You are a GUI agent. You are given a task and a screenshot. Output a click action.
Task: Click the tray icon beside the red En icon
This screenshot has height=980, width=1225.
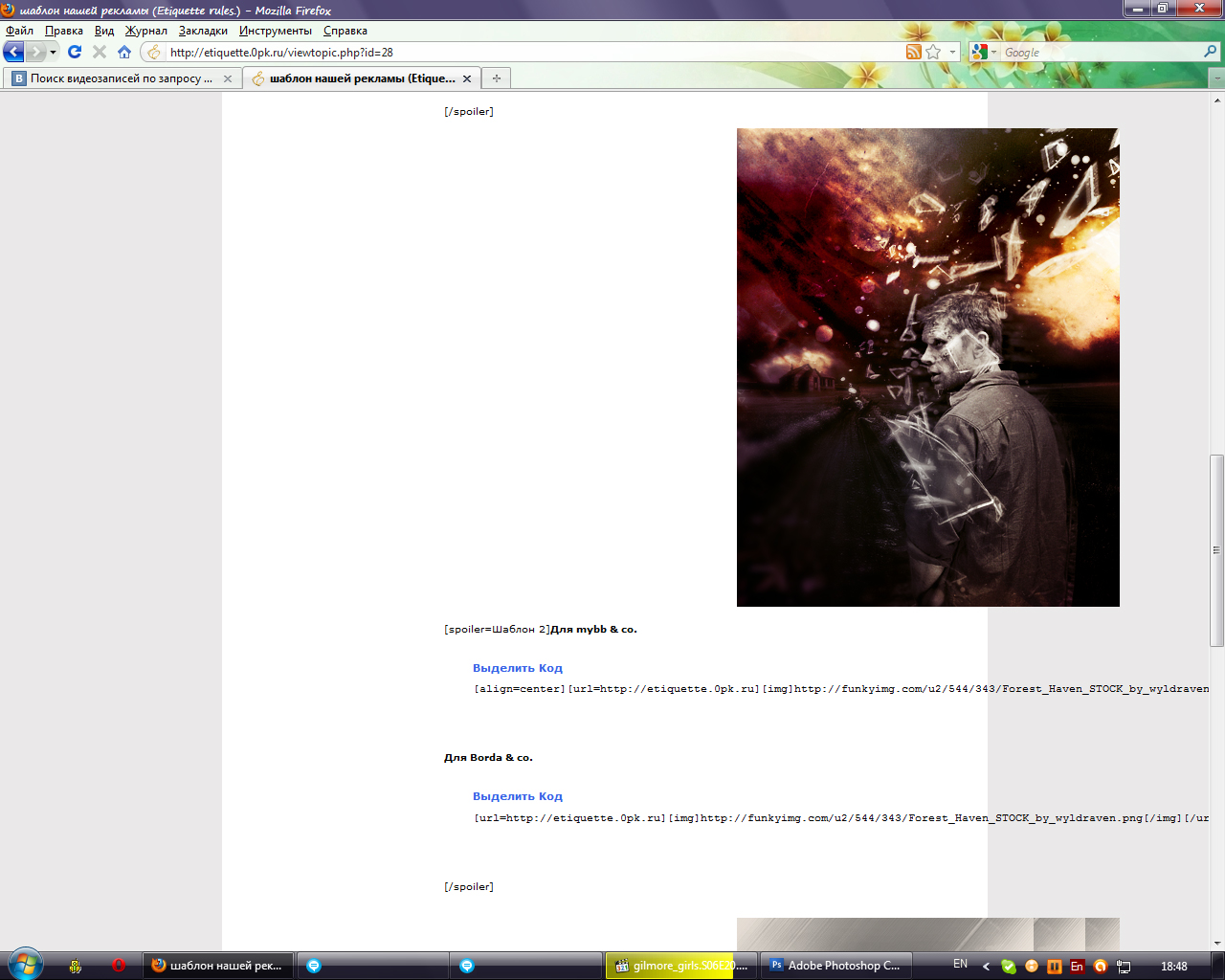tap(1101, 967)
